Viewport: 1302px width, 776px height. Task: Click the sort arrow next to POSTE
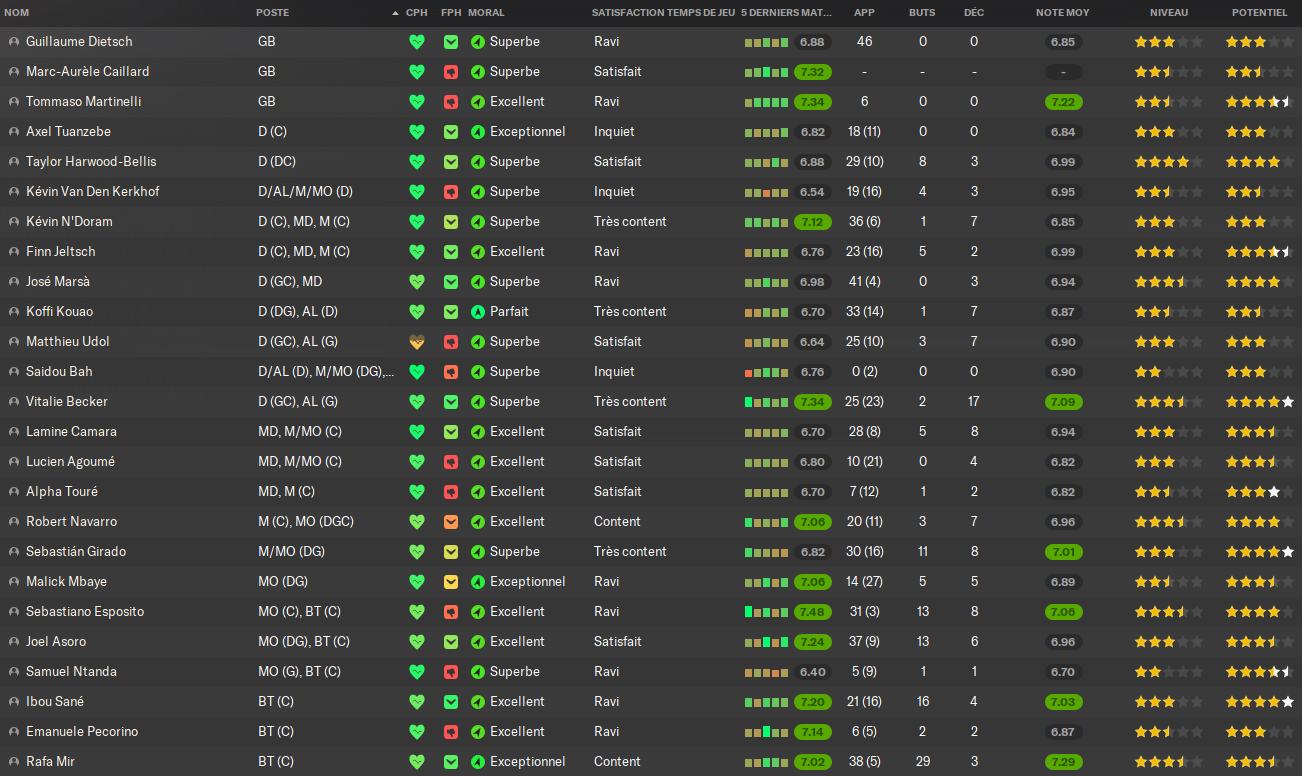(395, 13)
